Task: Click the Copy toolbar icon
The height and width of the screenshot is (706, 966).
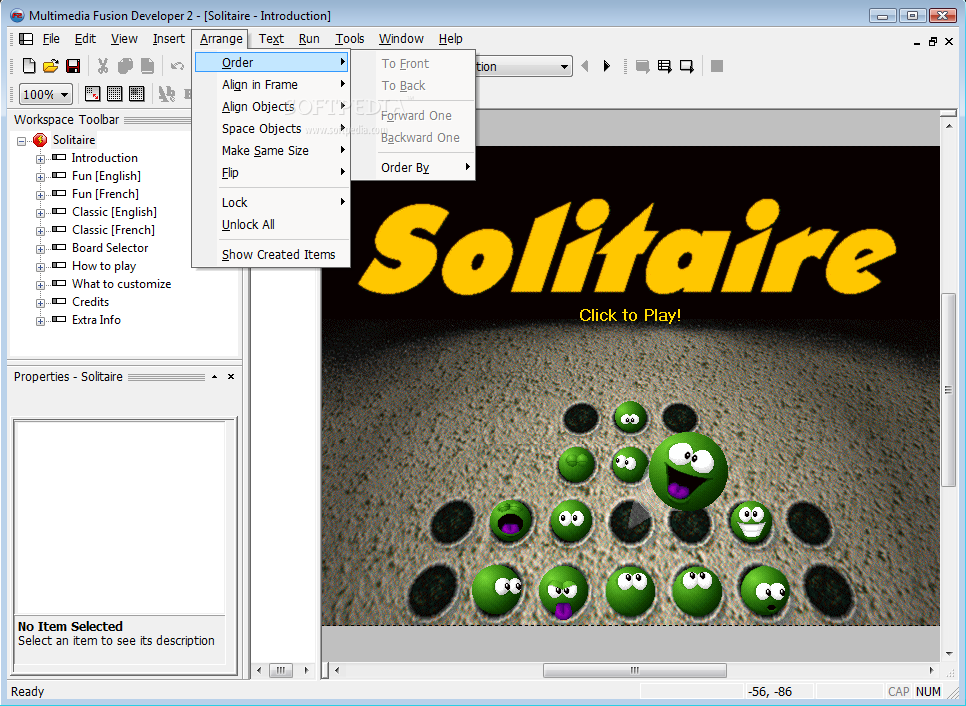Action: 125,65
